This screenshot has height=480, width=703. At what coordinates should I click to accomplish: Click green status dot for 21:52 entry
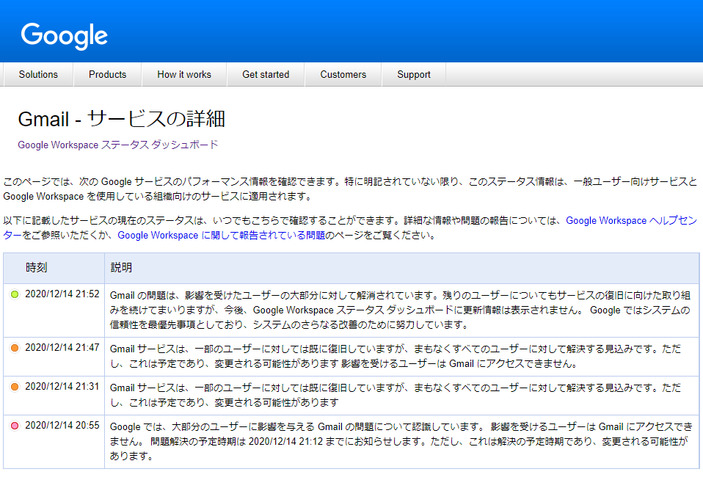tap(14, 294)
